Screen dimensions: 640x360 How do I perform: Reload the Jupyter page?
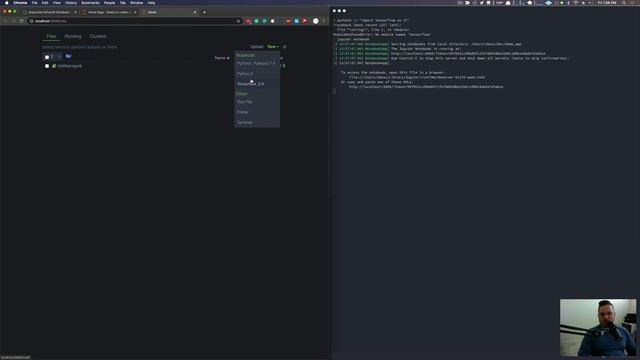(22, 21)
